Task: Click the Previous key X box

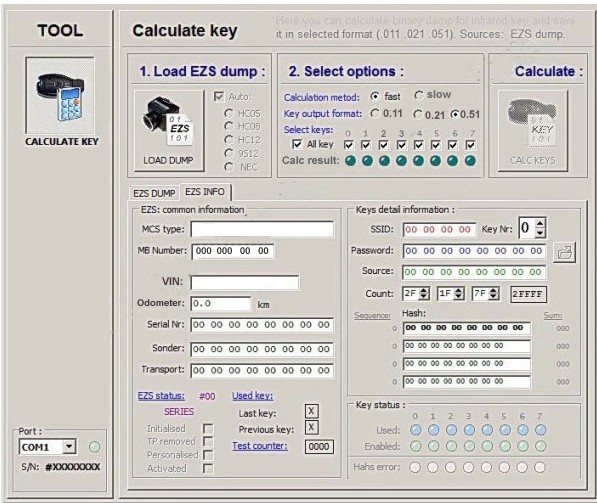Action: tap(311, 427)
